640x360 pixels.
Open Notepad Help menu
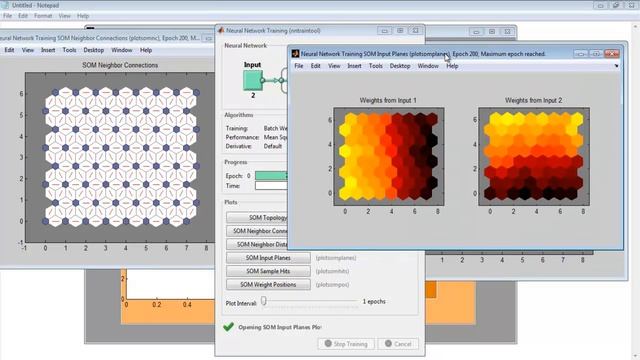83,16
